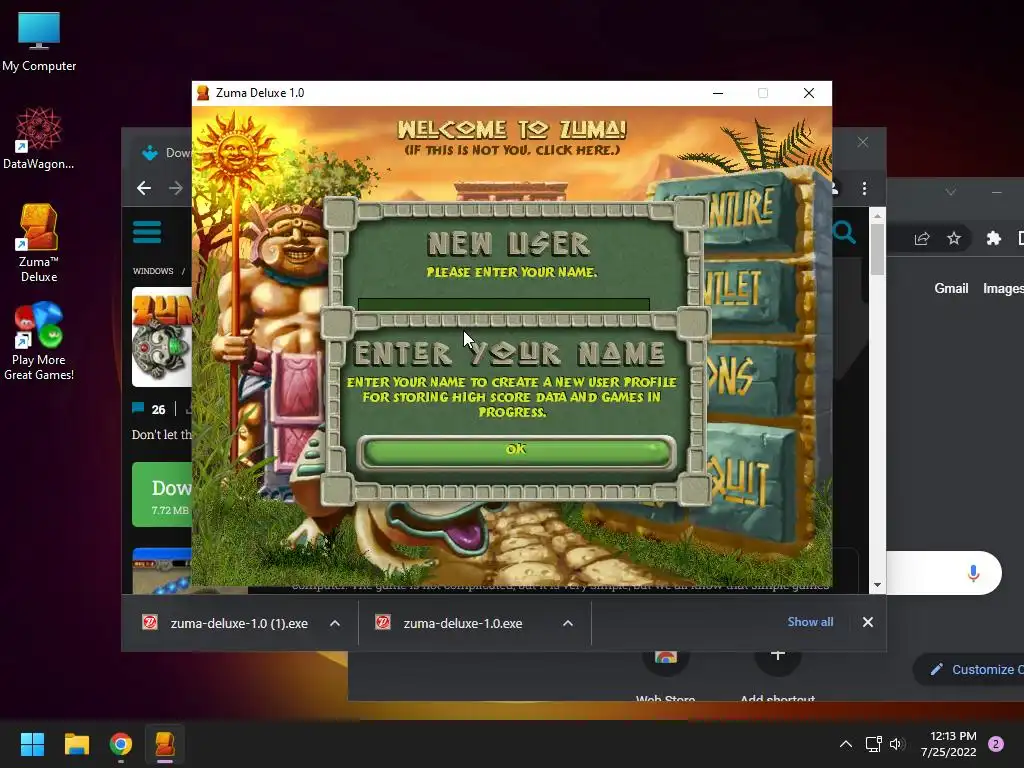Open File Explorer from taskbar

(76, 744)
